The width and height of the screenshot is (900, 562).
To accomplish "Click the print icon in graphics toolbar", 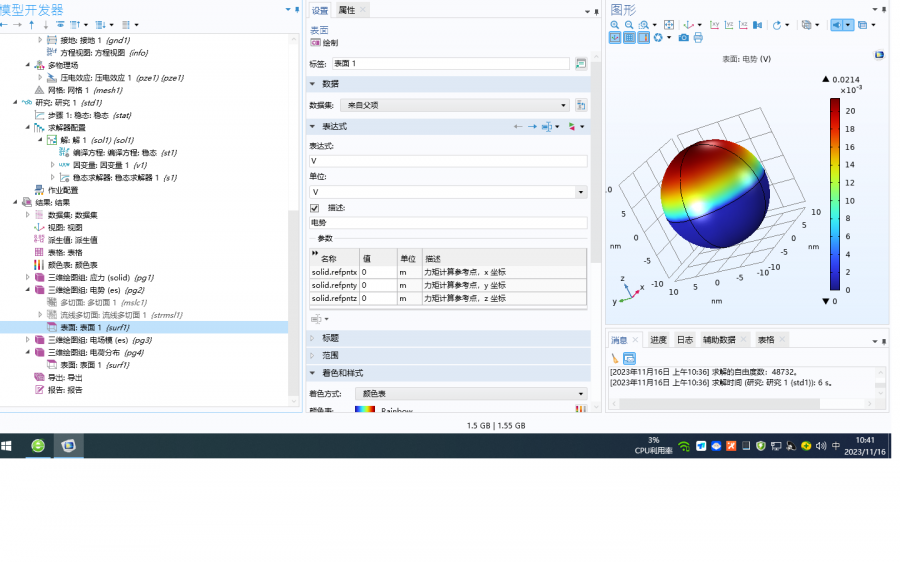I will [x=698, y=38].
